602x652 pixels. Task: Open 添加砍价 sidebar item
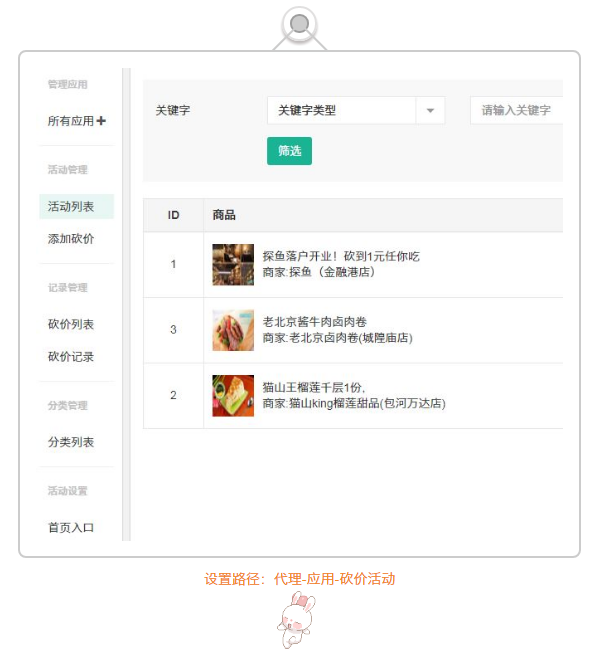[x=71, y=239]
